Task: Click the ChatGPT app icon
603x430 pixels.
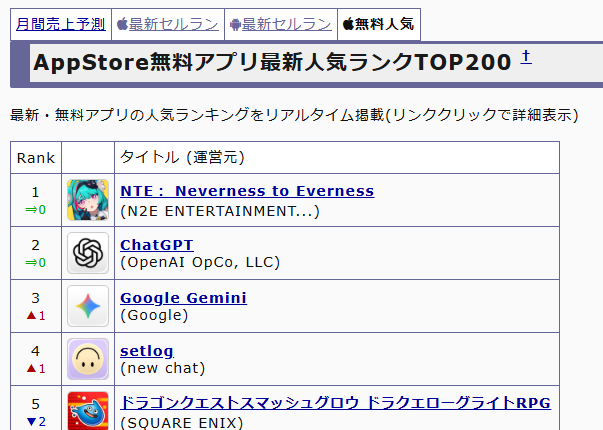Action: (88, 253)
